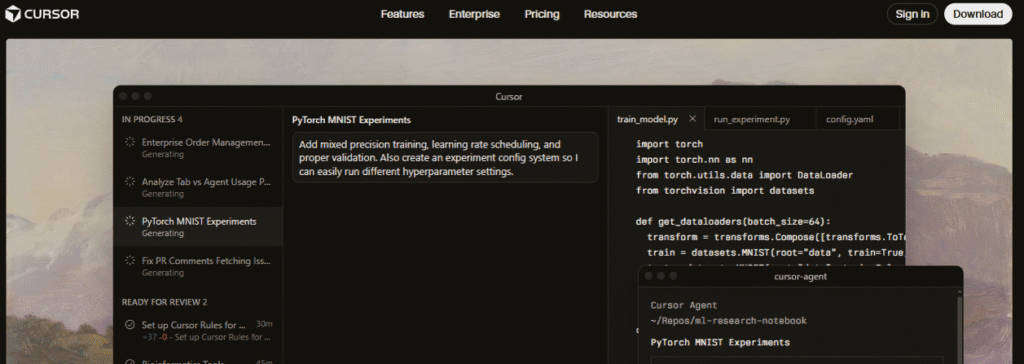1024x364 pixels.
Task: Click the +37 -0 diff summary line
Action: (205, 337)
